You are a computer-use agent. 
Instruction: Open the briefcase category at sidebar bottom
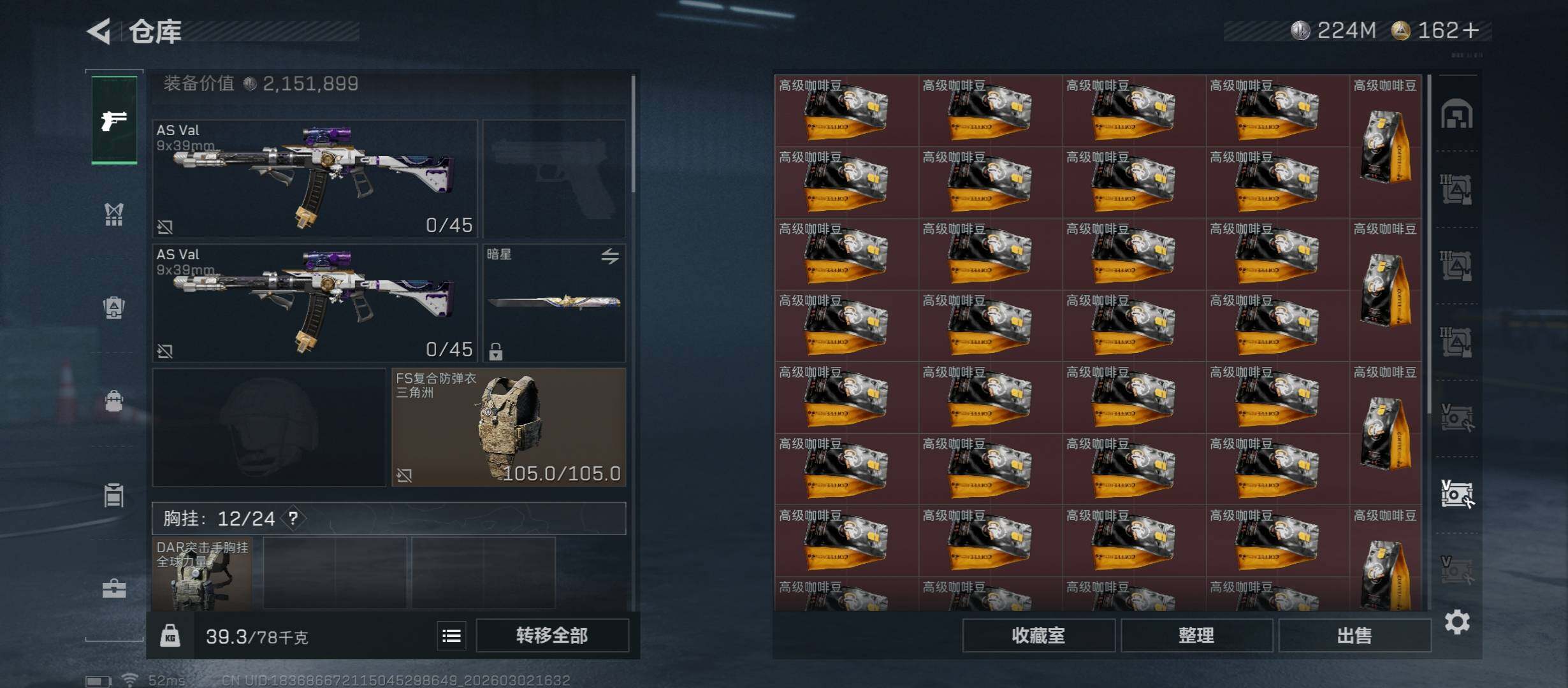[x=114, y=587]
